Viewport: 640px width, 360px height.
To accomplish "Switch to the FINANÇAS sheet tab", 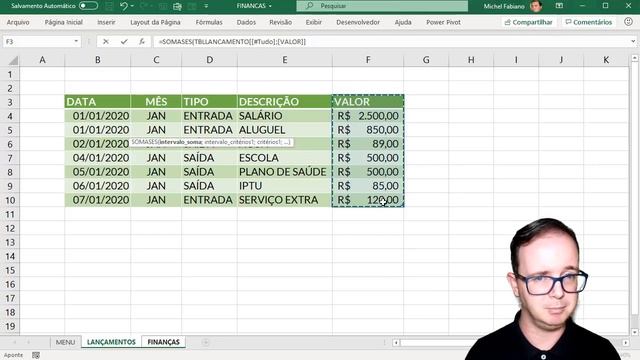I will pyautogui.click(x=163, y=342).
